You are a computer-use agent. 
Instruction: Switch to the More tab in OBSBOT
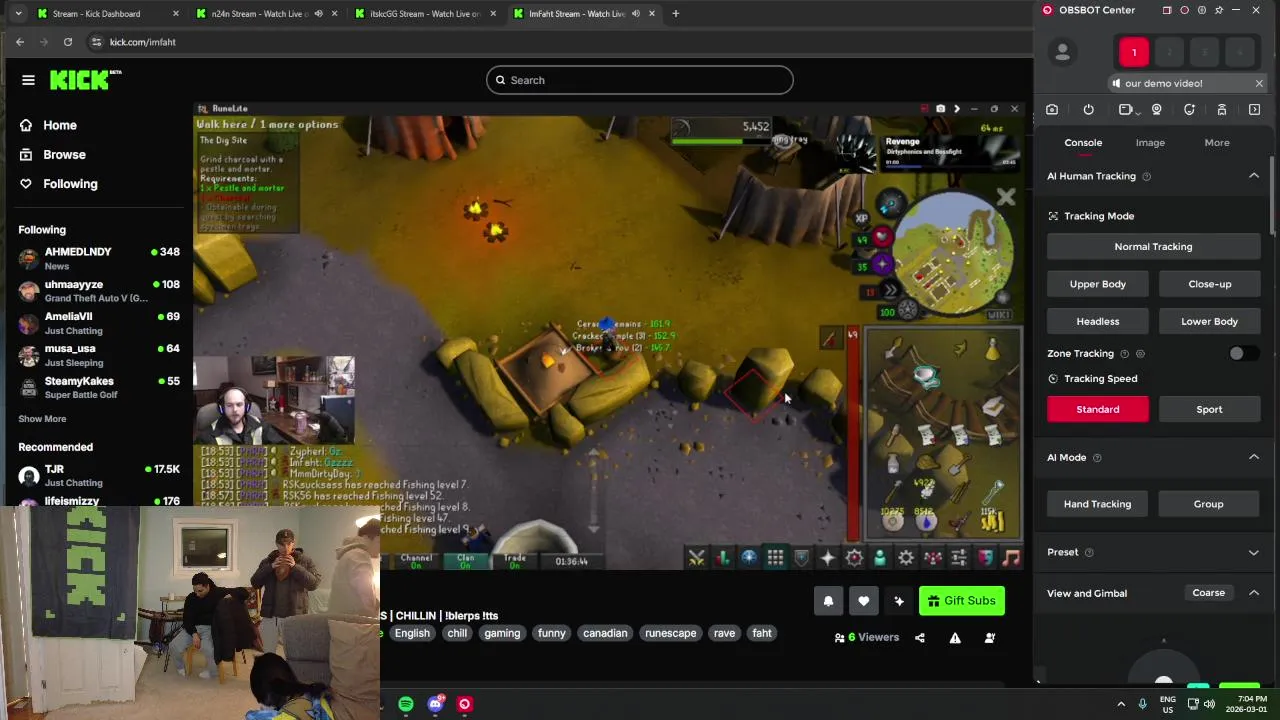(x=1217, y=143)
